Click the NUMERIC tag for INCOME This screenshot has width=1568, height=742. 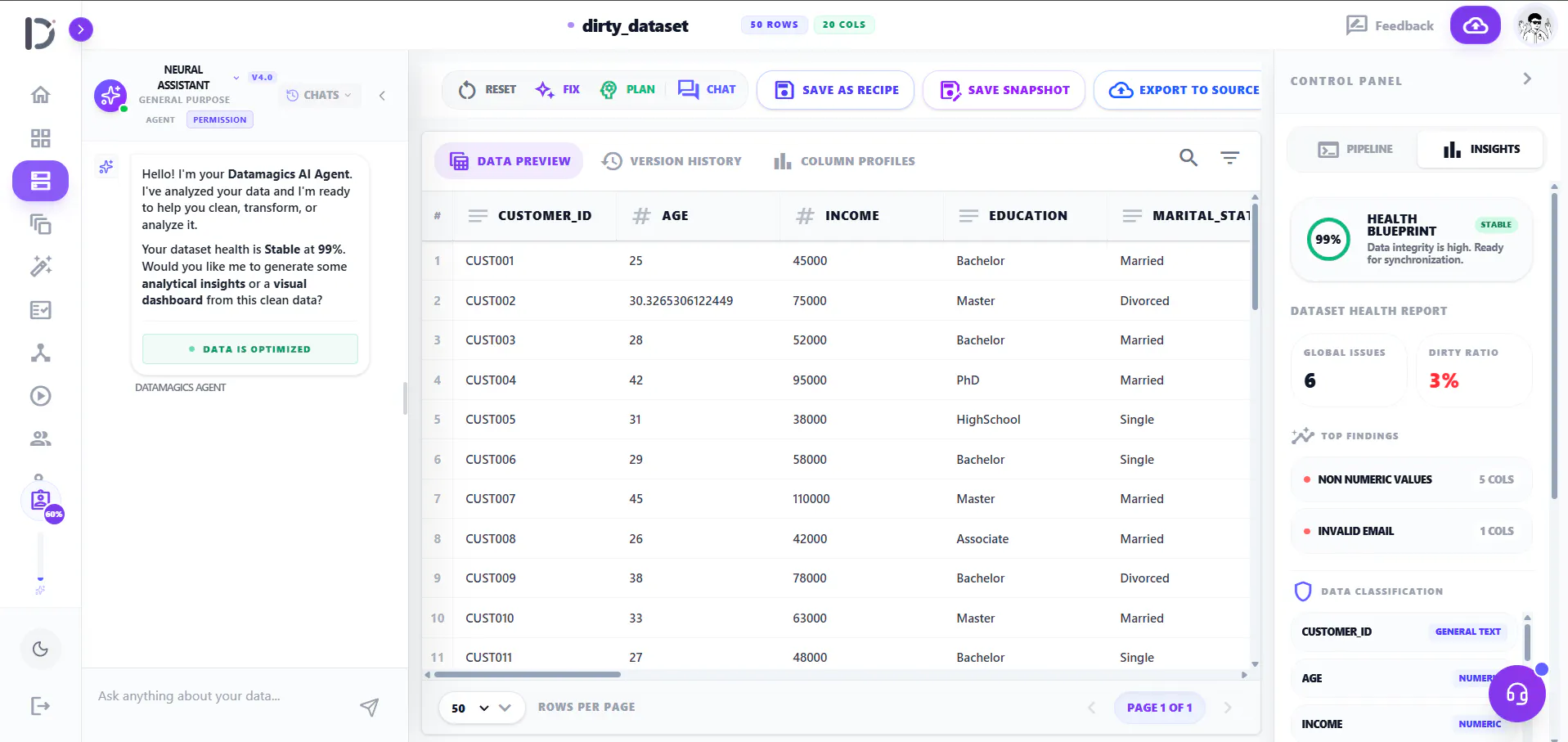pos(1480,724)
